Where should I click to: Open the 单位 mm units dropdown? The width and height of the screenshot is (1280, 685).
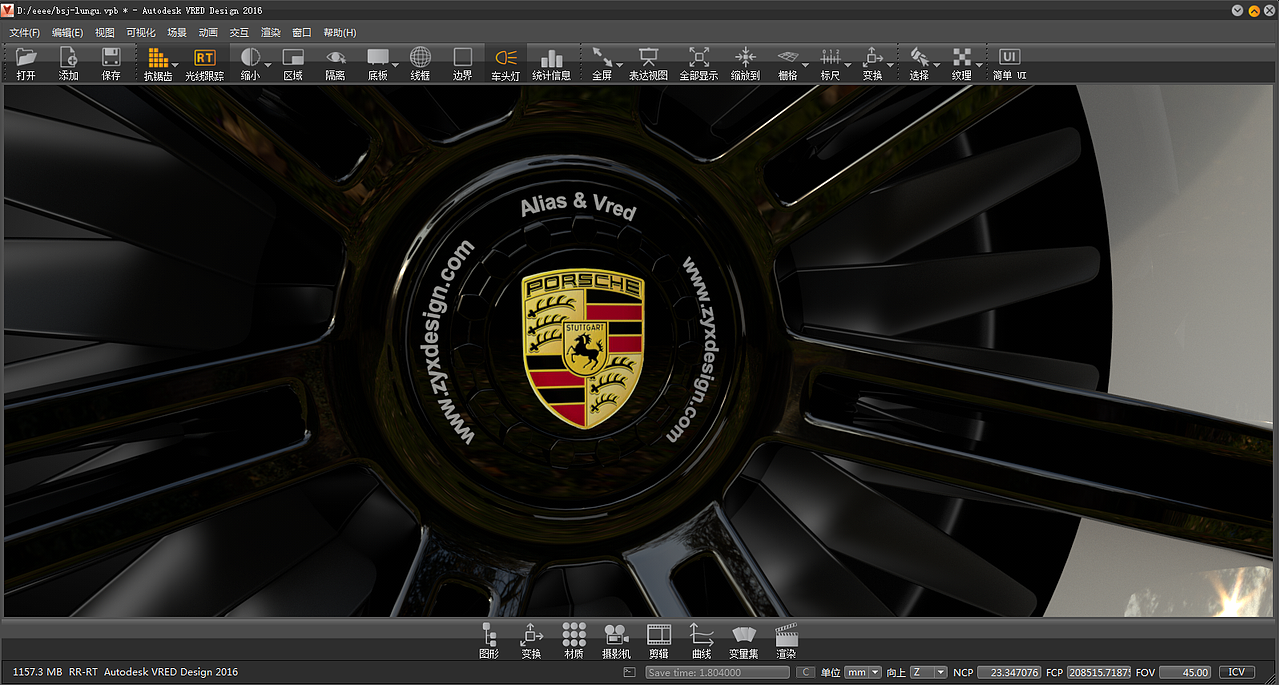(861, 672)
